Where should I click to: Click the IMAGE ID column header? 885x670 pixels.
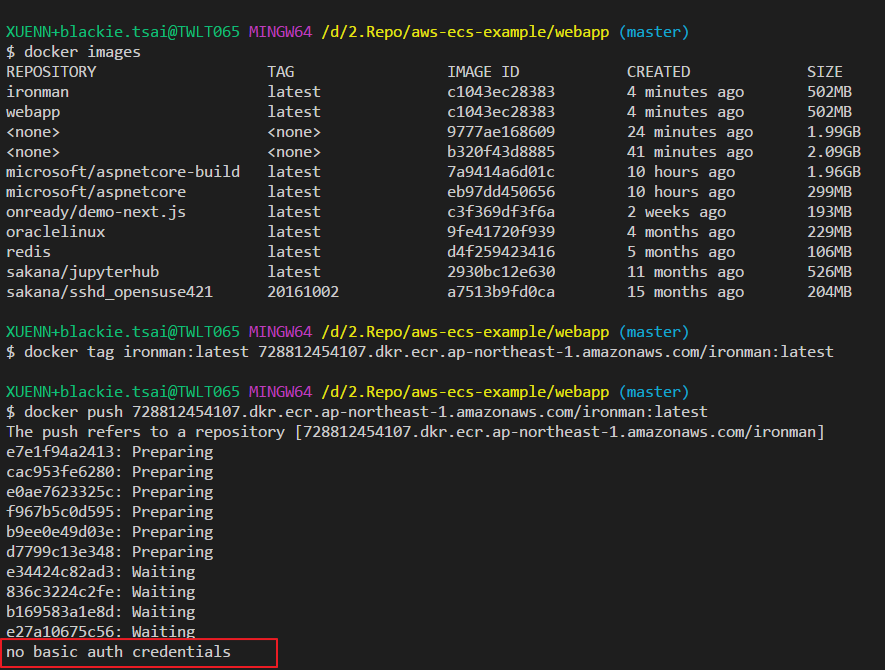click(x=484, y=72)
